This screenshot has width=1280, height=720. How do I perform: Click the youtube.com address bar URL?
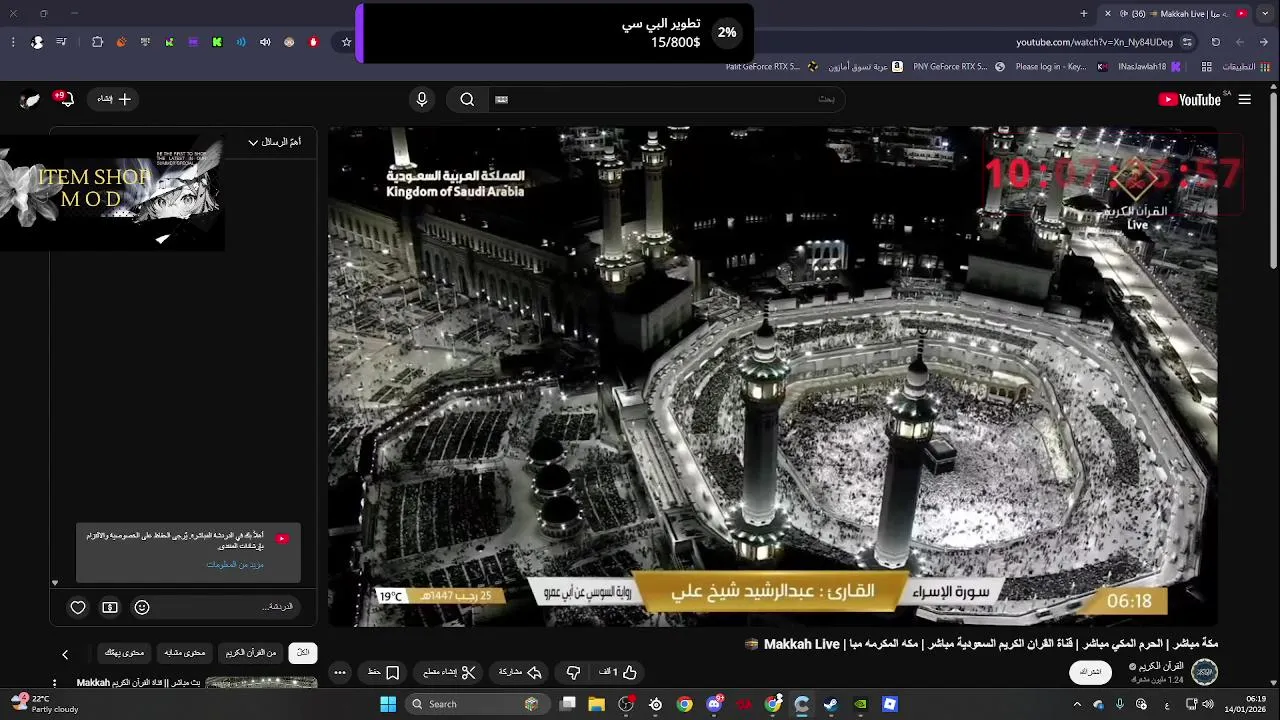click(1094, 42)
